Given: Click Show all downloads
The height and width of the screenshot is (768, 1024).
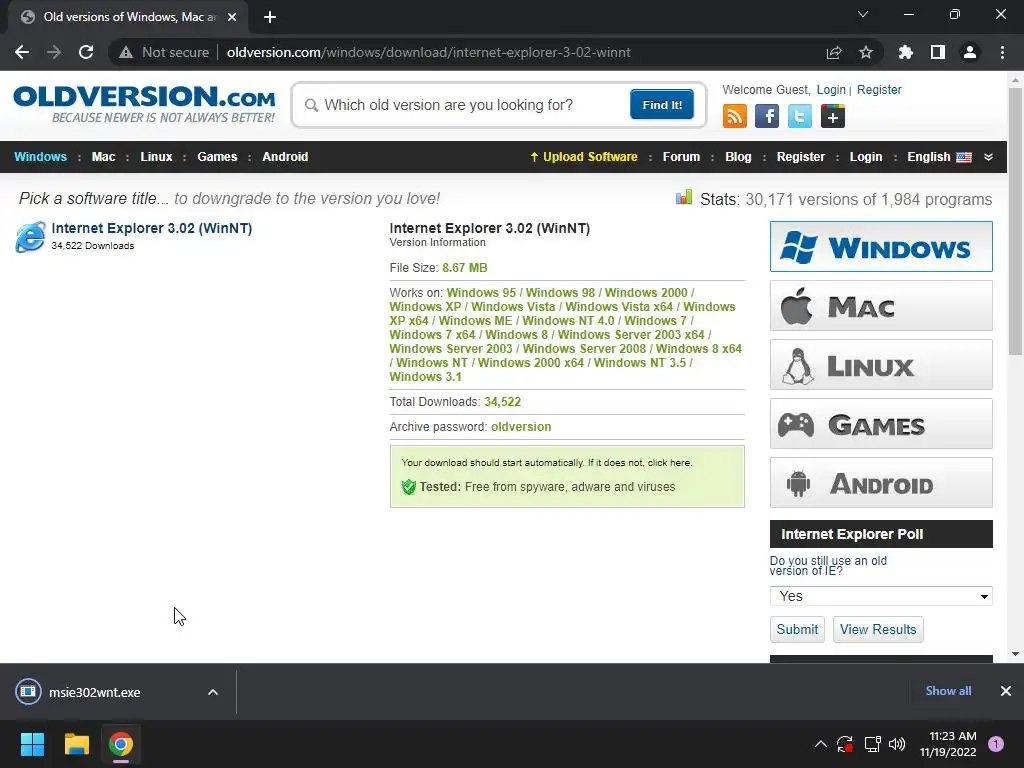Looking at the screenshot, I should coord(948,691).
